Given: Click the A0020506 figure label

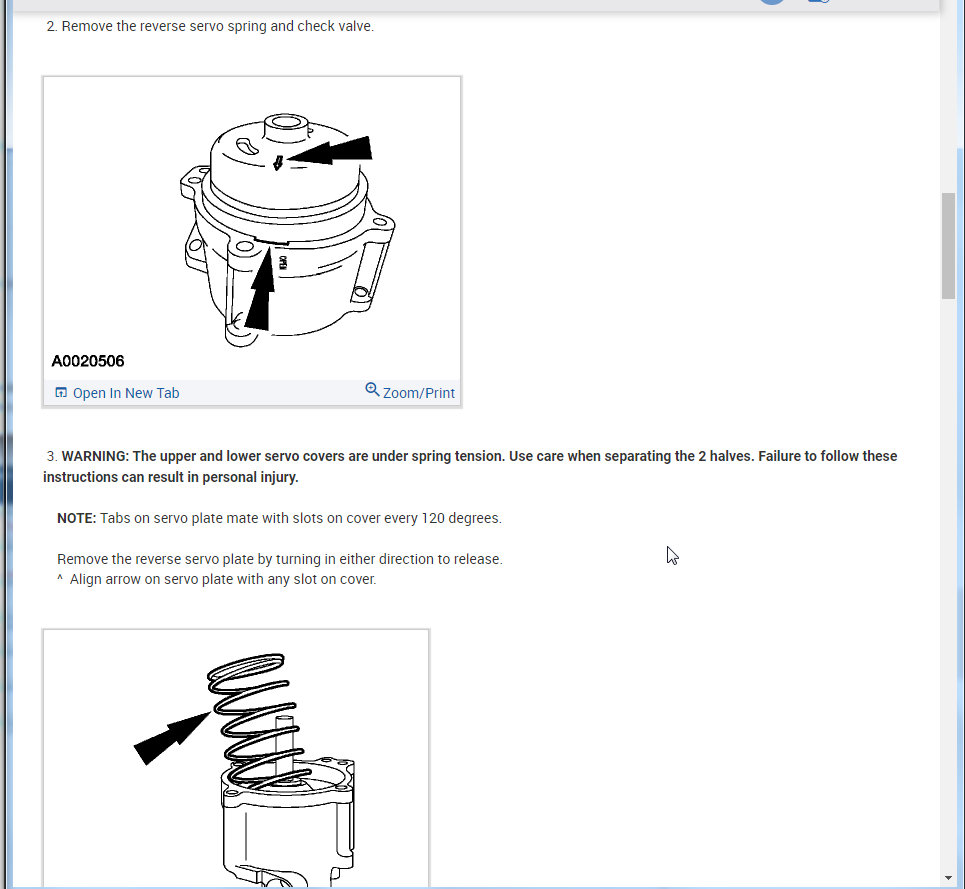Looking at the screenshot, I should tap(87, 361).
